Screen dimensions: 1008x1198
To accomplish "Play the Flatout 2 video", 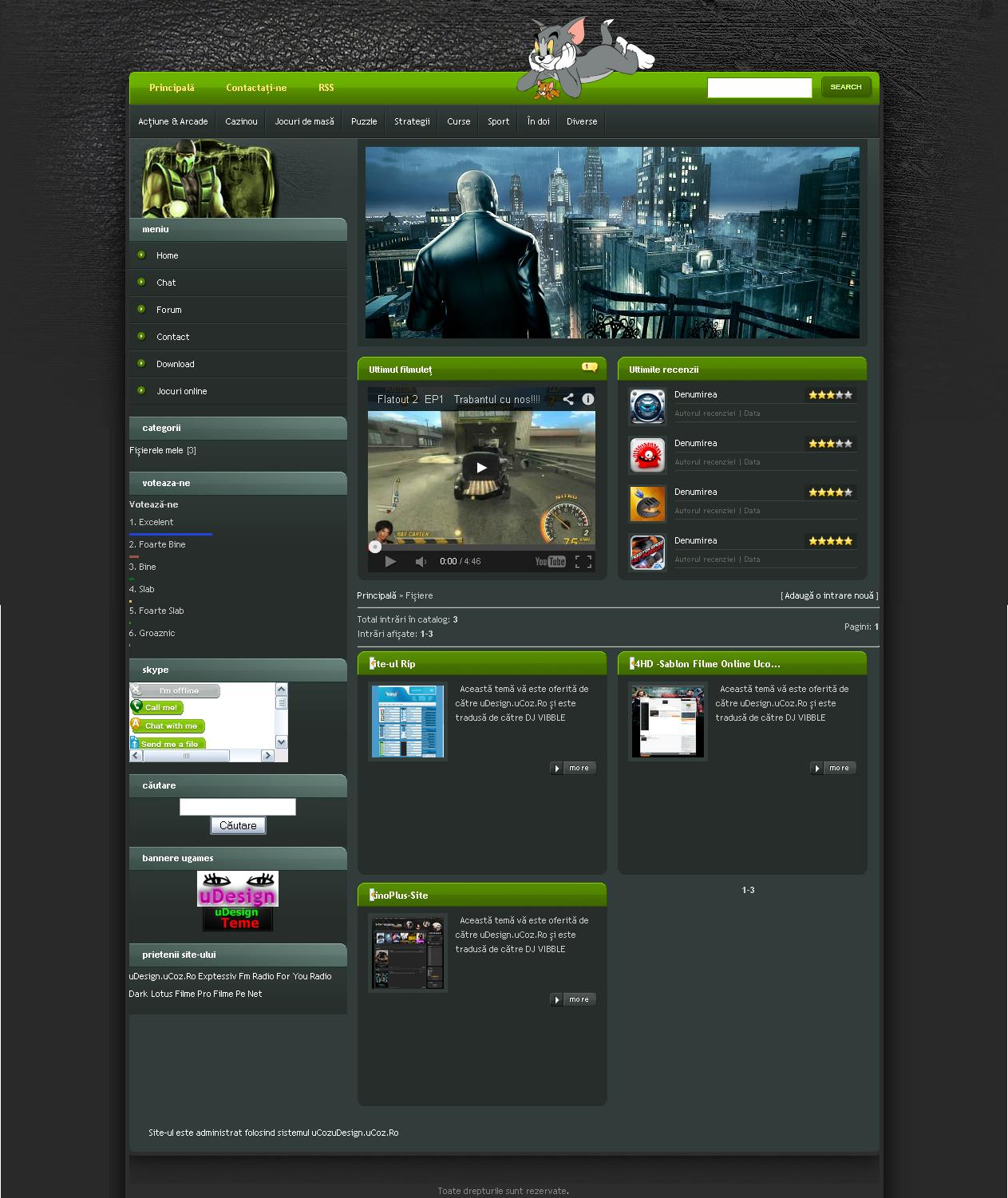I will tap(481, 468).
